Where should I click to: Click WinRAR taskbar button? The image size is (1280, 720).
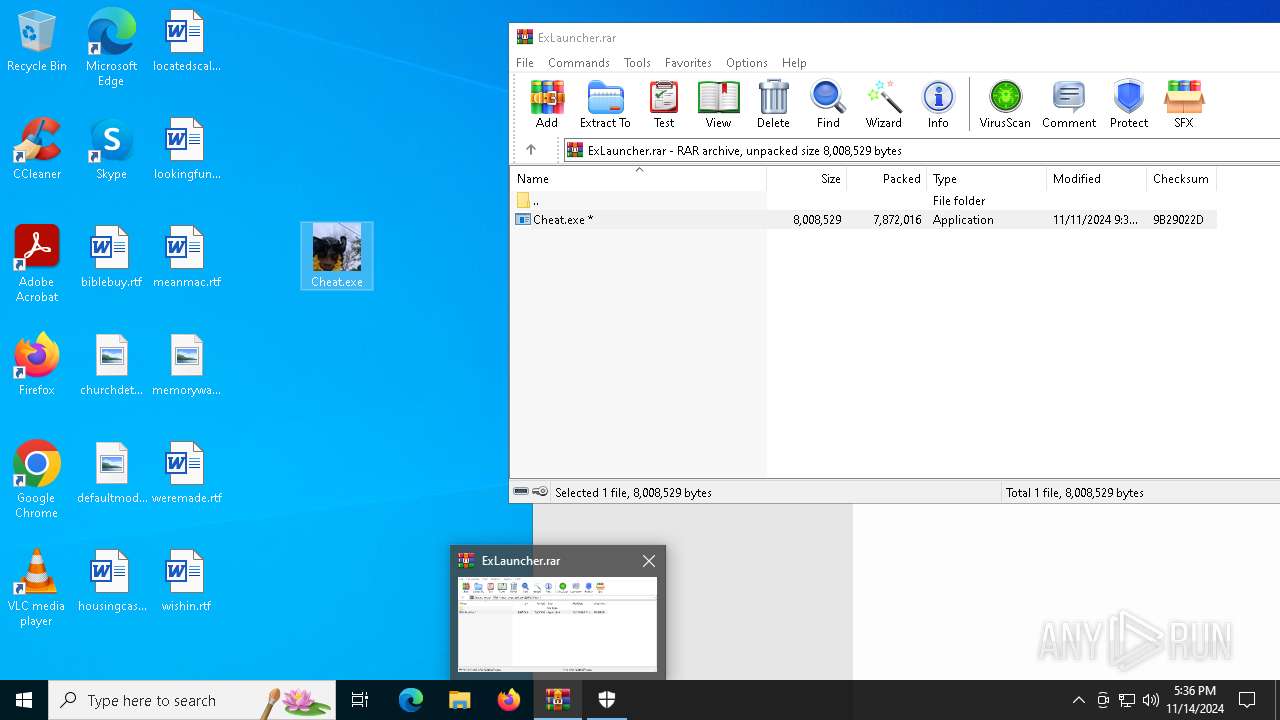558,700
